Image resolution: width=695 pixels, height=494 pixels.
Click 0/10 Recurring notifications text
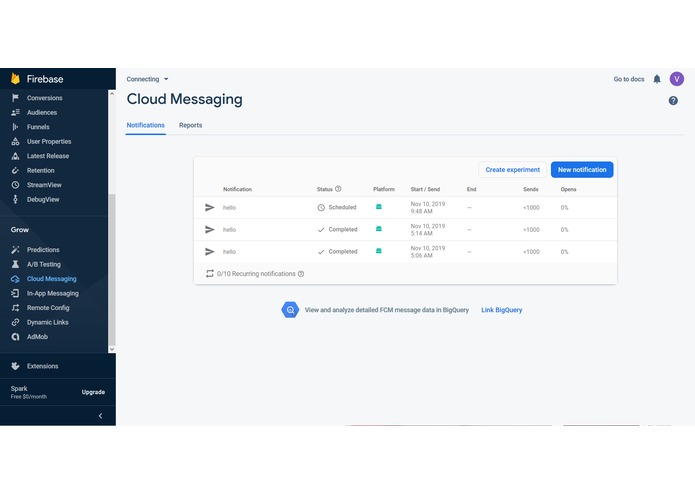(256, 274)
